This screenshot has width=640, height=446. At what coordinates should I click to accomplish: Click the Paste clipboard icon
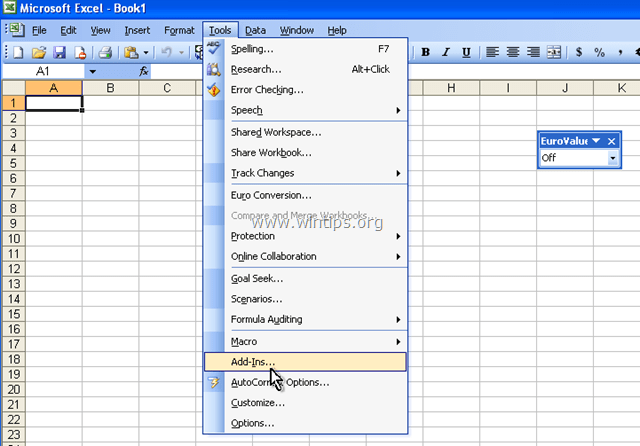tap(131, 52)
